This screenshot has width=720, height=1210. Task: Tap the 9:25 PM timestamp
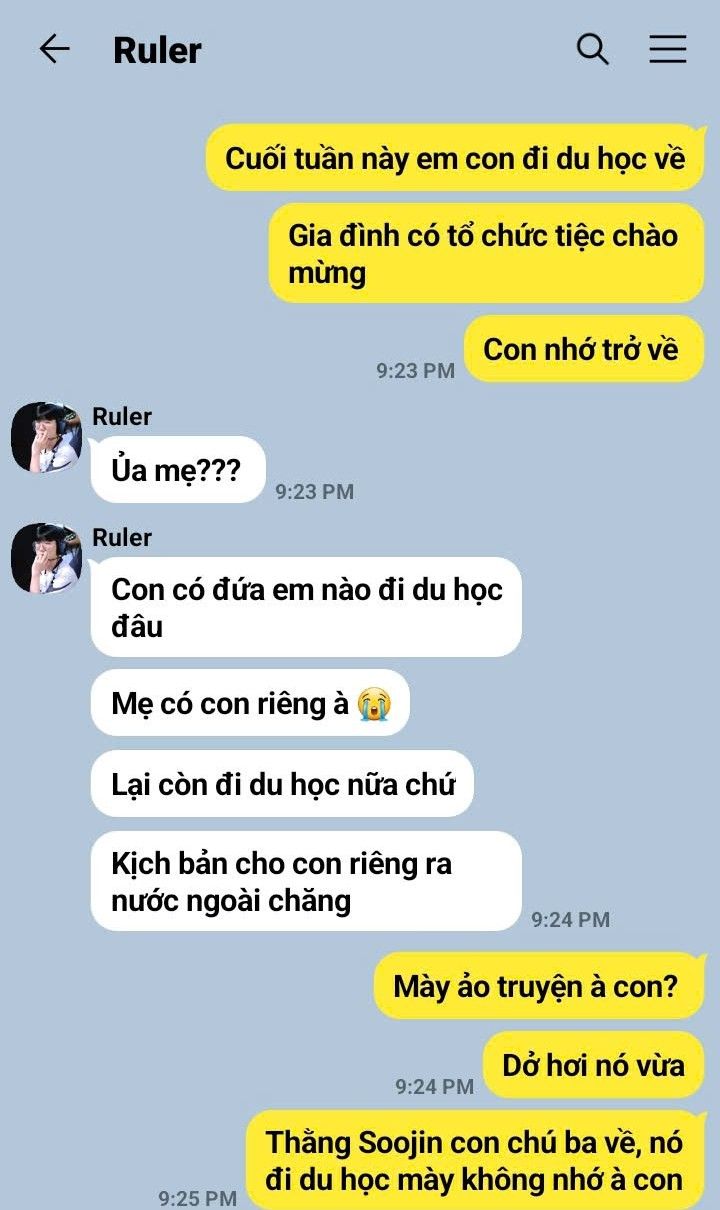(198, 1197)
